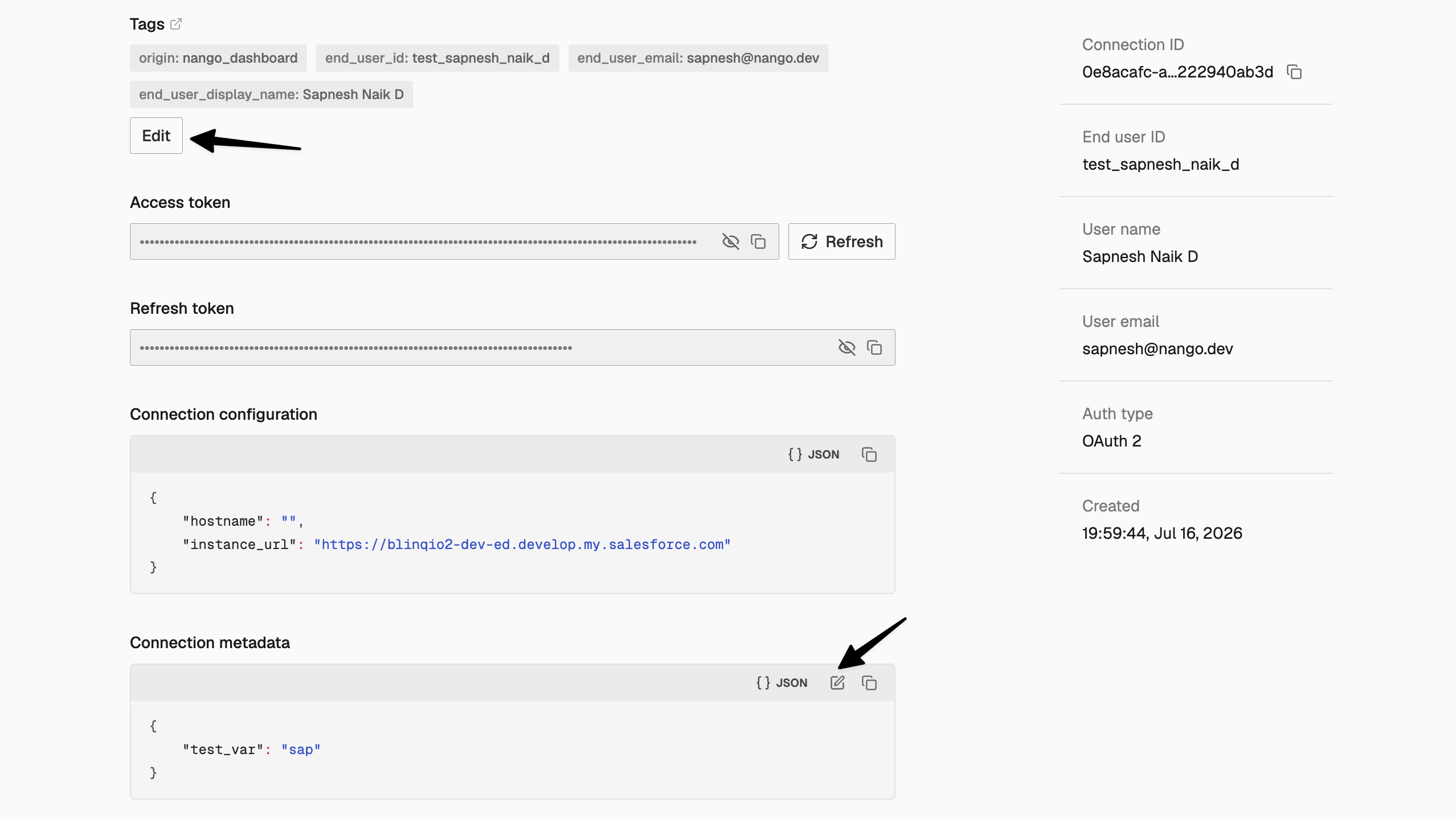This screenshot has width=1456, height=819.
Task: Copy the refresh token
Action: [x=874, y=347]
